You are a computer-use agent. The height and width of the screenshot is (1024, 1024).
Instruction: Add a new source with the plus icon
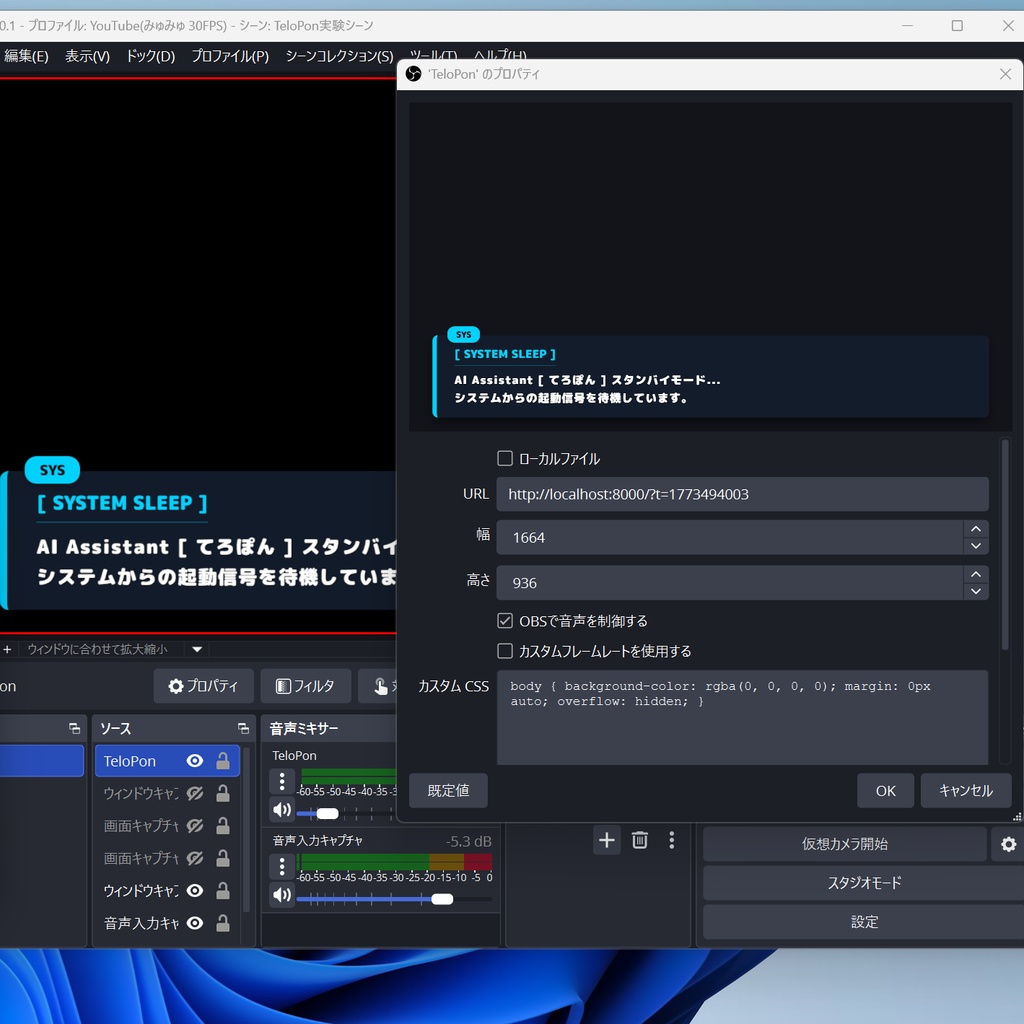coord(606,841)
